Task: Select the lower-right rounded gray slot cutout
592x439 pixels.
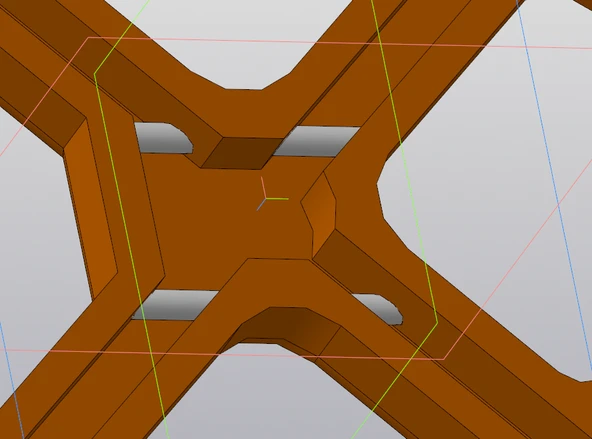Action: (379, 309)
